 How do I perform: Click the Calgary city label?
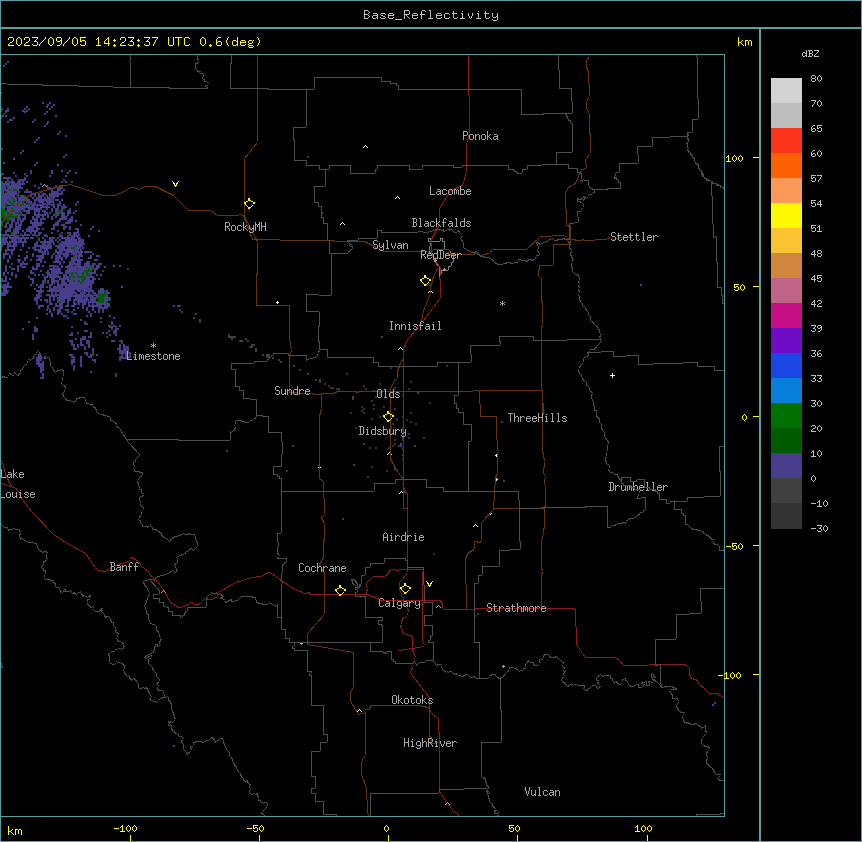(x=399, y=603)
